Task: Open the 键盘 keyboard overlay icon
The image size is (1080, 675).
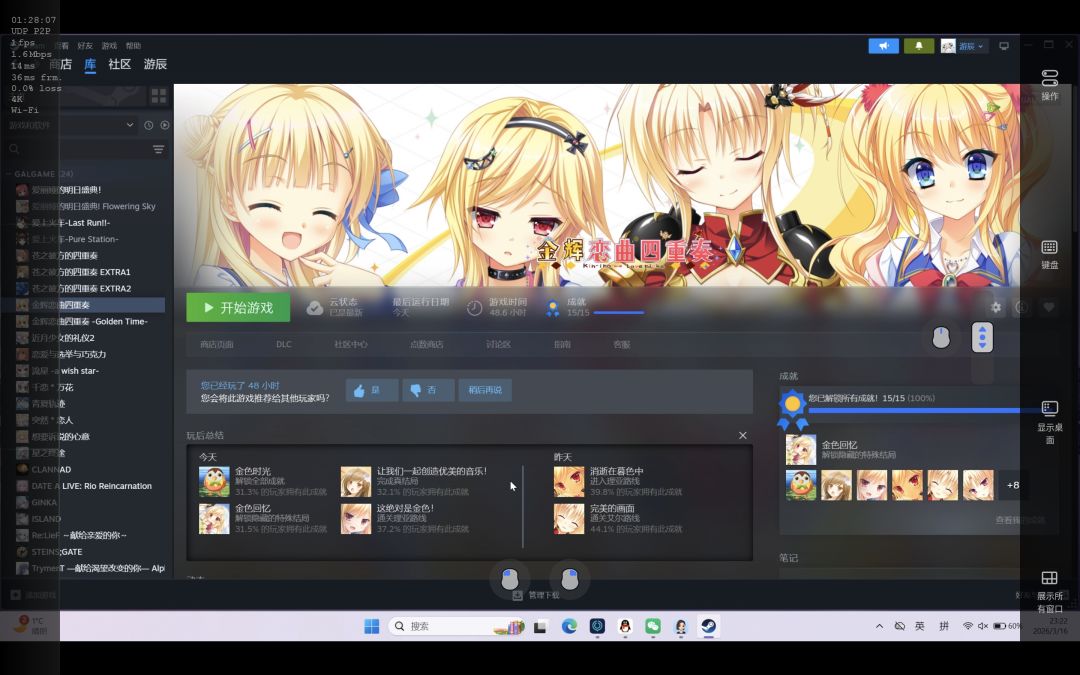Action: 1049,254
